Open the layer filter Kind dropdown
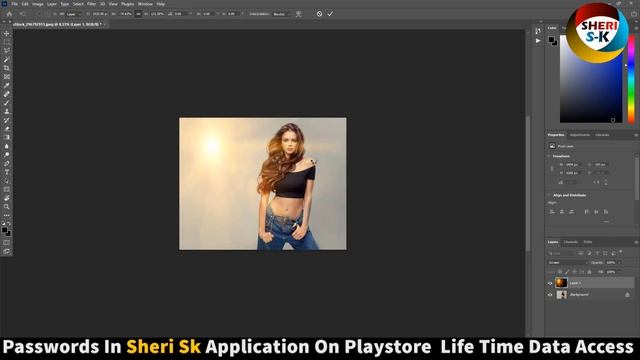This screenshot has width=640, height=360. (561, 253)
